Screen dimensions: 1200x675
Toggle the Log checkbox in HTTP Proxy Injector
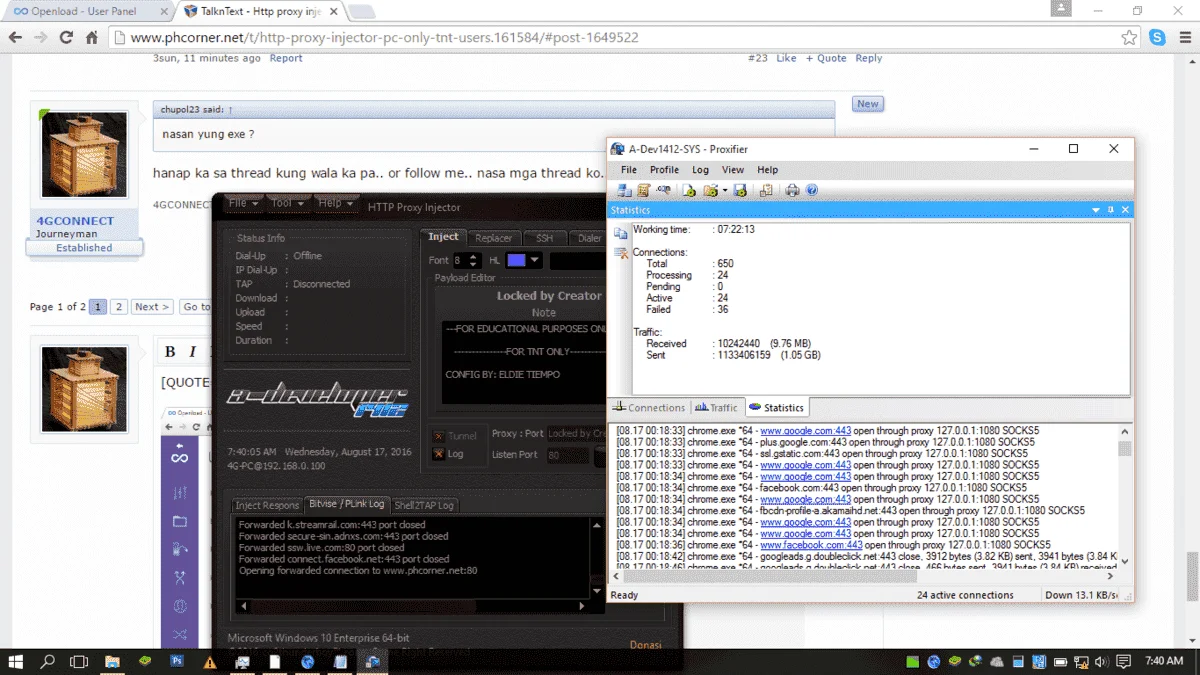tap(439, 454)
